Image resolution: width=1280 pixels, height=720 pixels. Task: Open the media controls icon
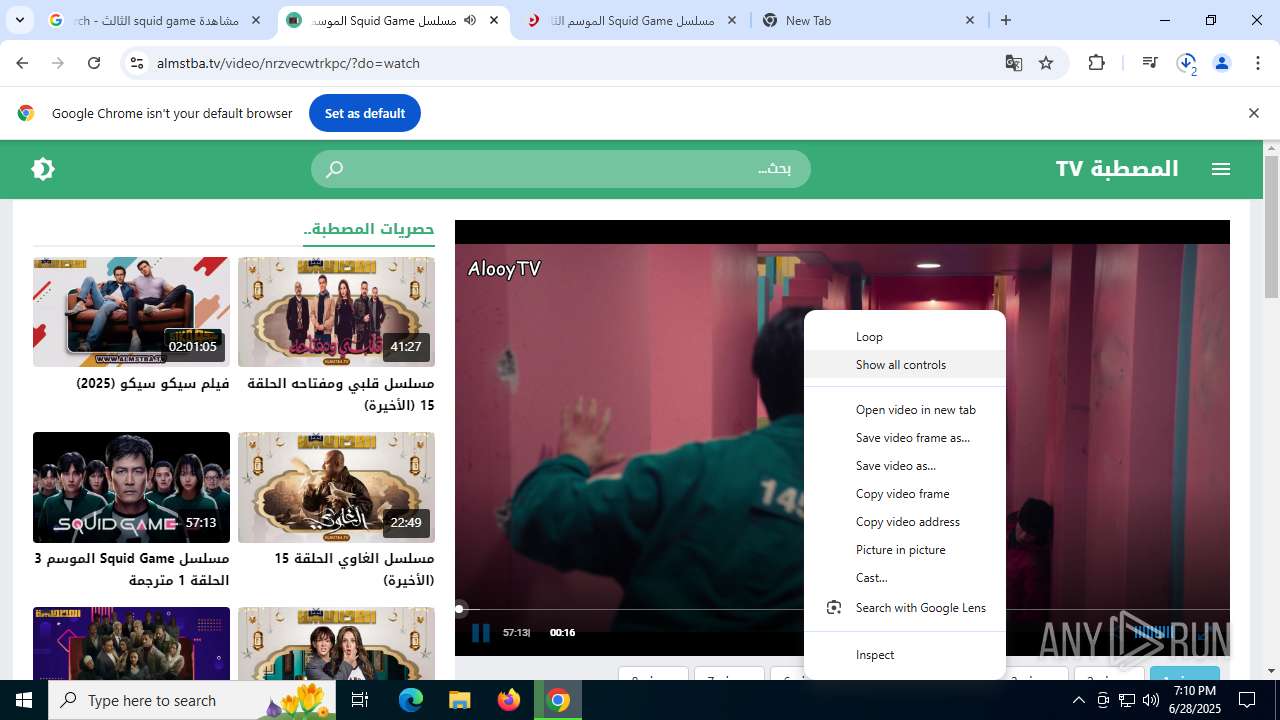click(1150, 63)
